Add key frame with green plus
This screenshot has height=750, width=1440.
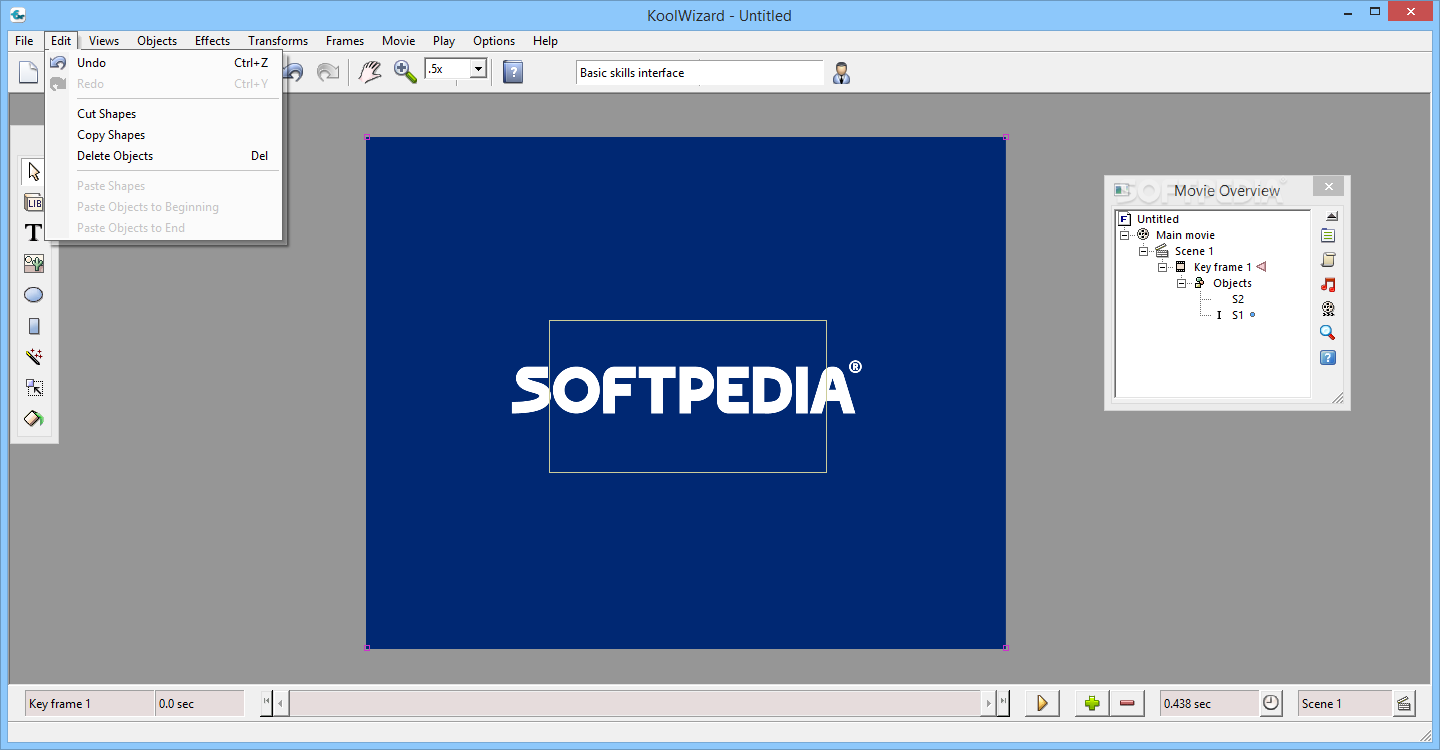point(1092,703)
